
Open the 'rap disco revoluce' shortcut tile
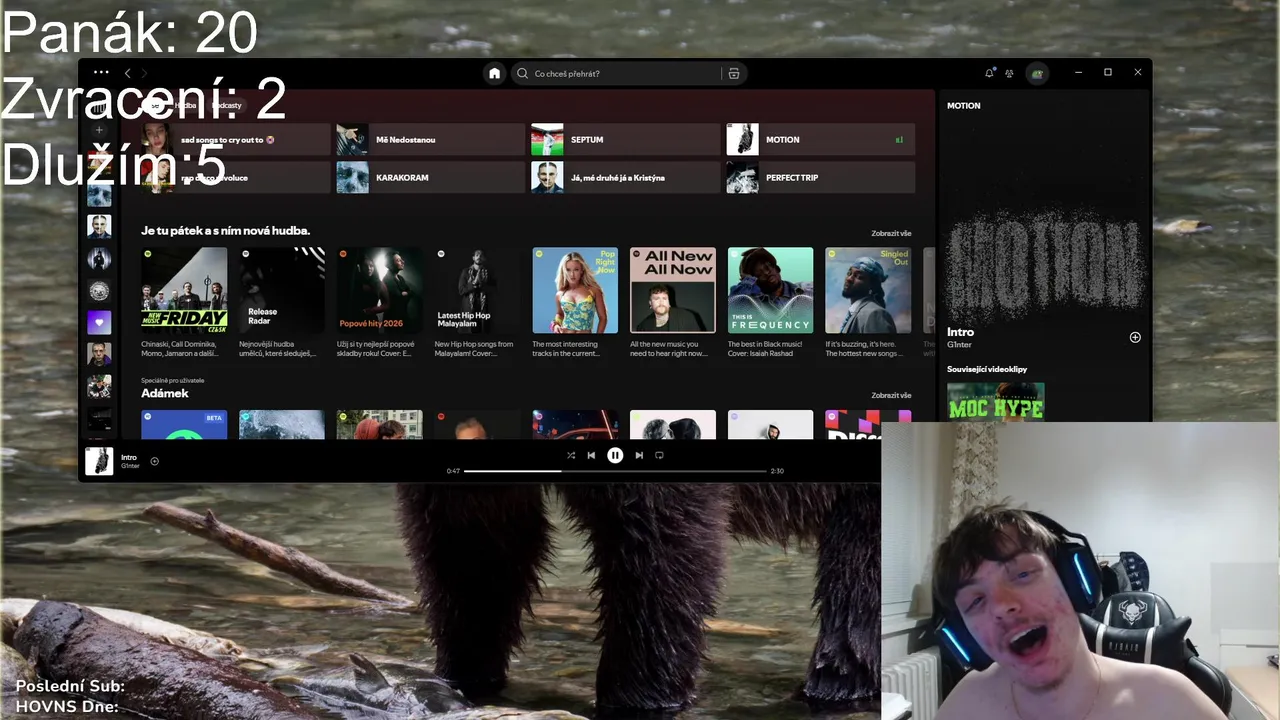point(235,177)
